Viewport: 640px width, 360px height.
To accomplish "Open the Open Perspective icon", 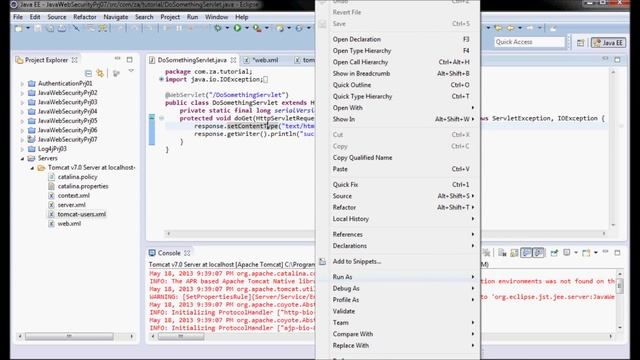I will click(x=580, y=42).
